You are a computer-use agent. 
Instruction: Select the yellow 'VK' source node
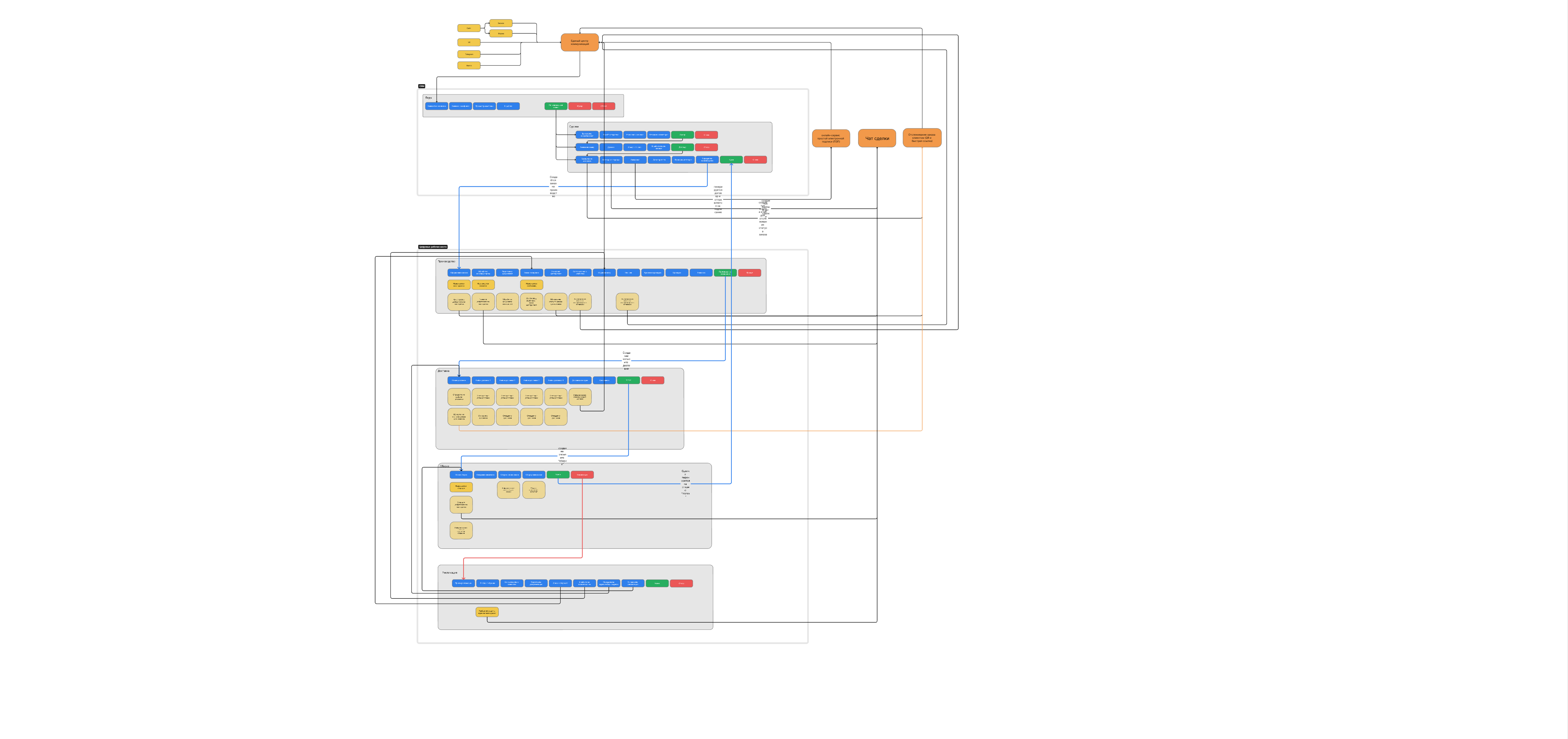pyautogui.click(x=469, y=42)
